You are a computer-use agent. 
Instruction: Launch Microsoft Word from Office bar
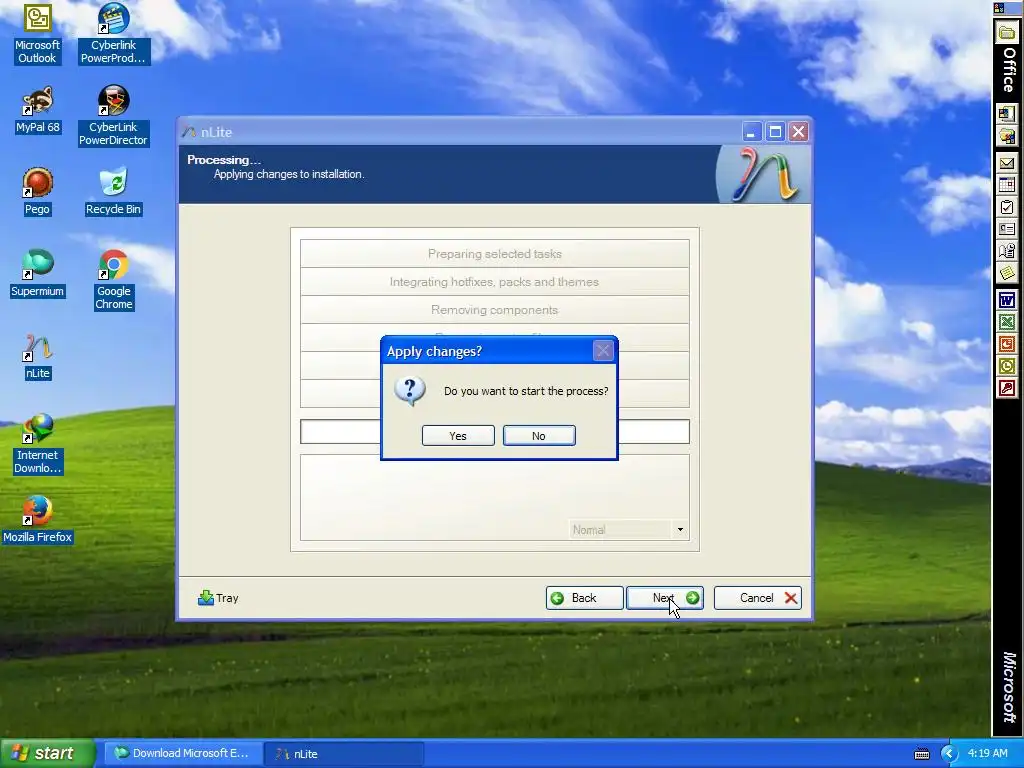tap(1007, 300)
